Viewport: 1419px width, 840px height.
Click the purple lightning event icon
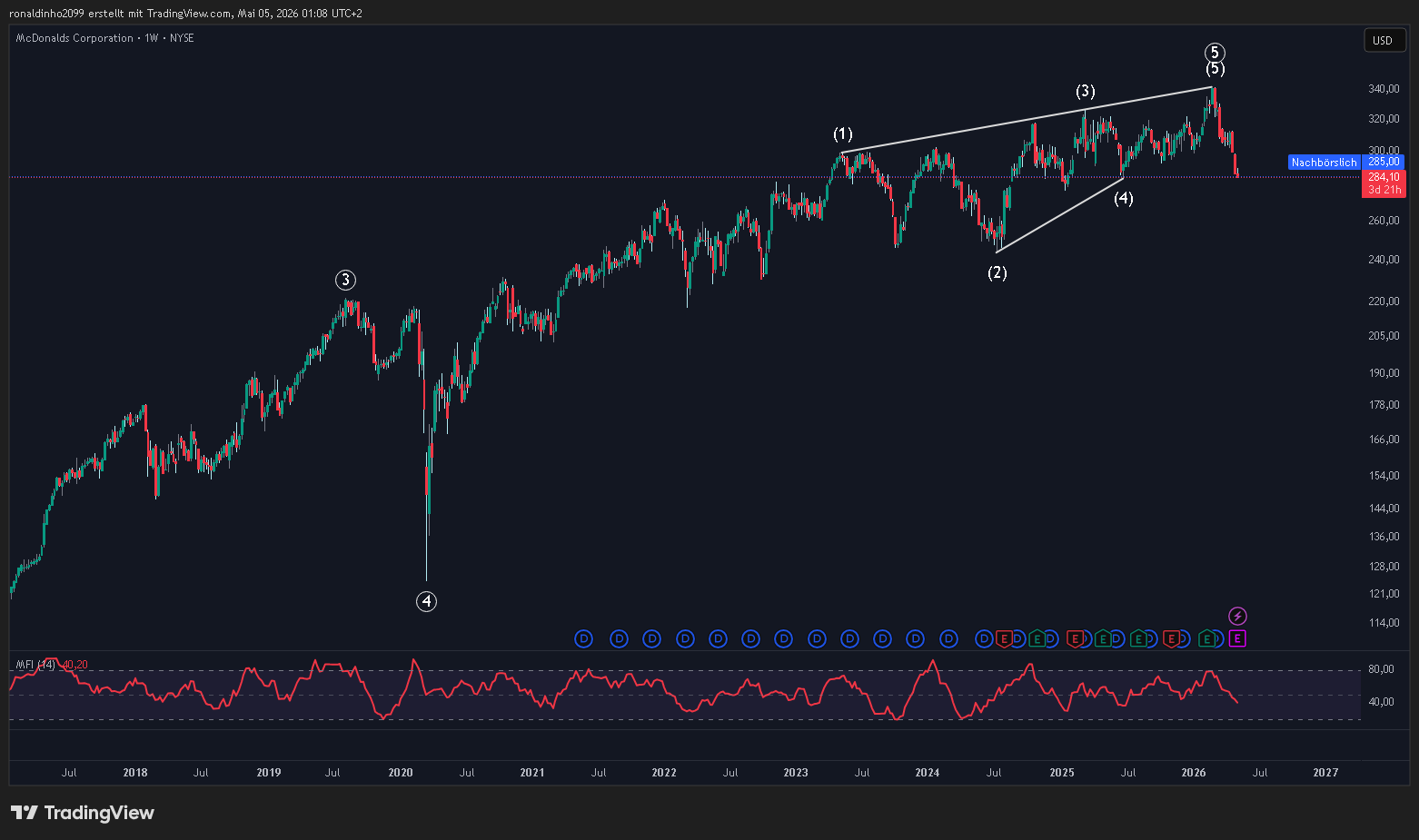coord(1237,617)
